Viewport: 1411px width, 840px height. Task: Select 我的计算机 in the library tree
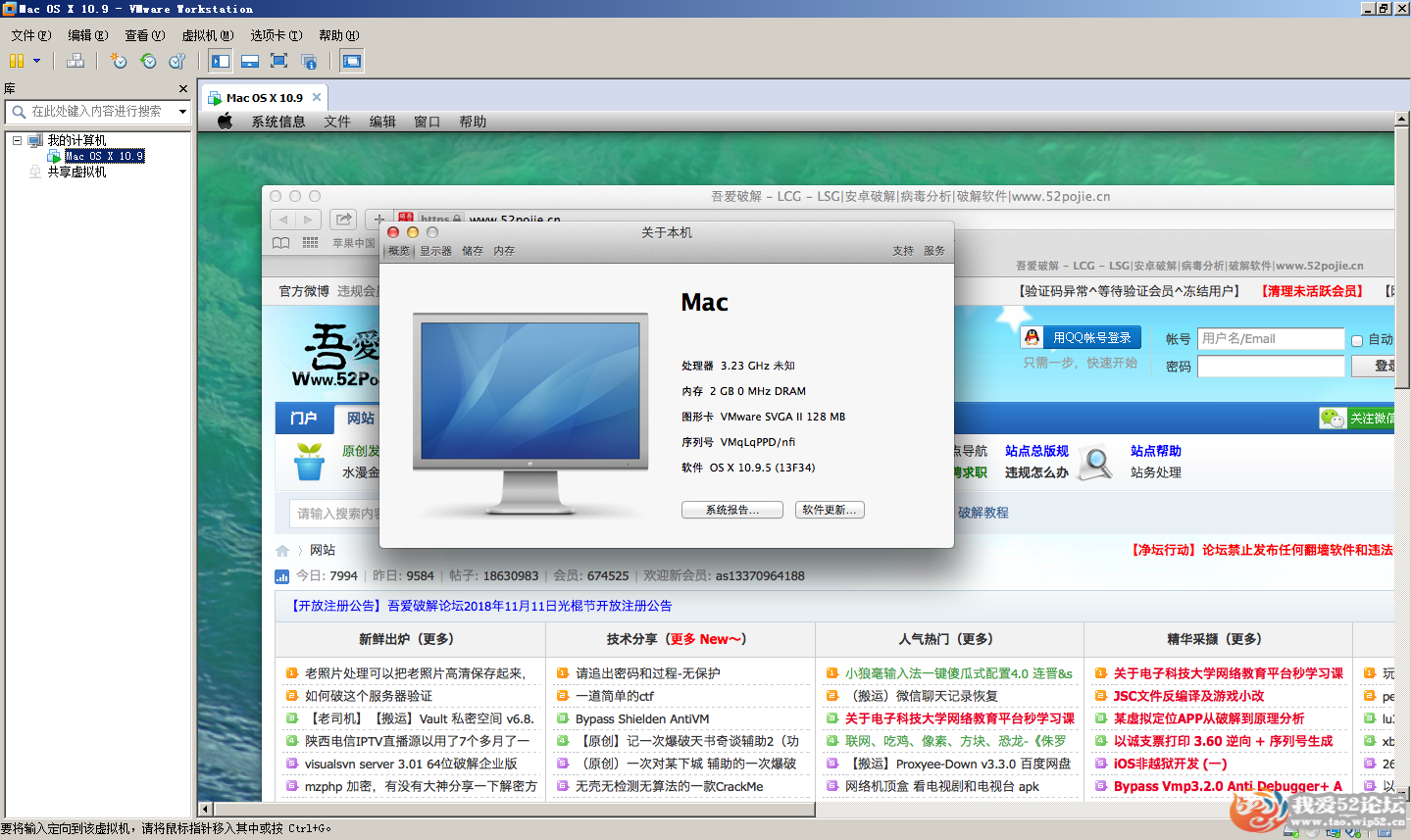(76, 140)
